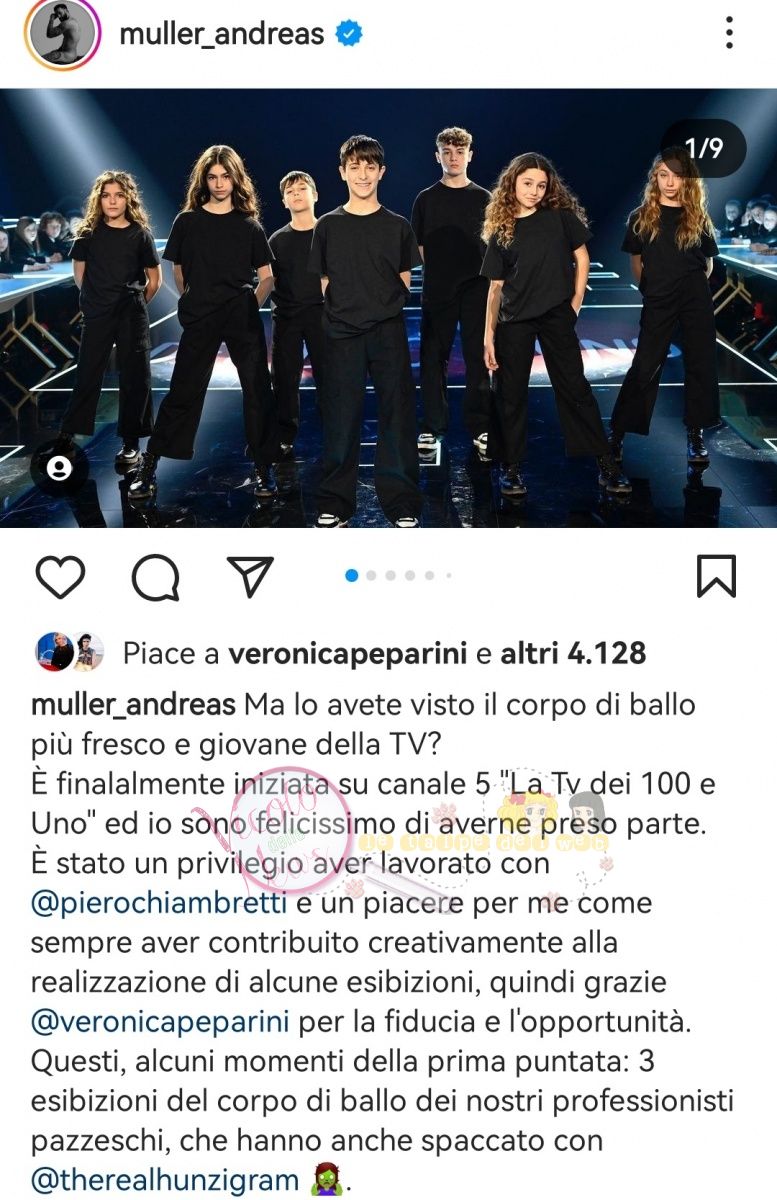Tap the heart like icon
777x1200 pixels.
(60, 577)
